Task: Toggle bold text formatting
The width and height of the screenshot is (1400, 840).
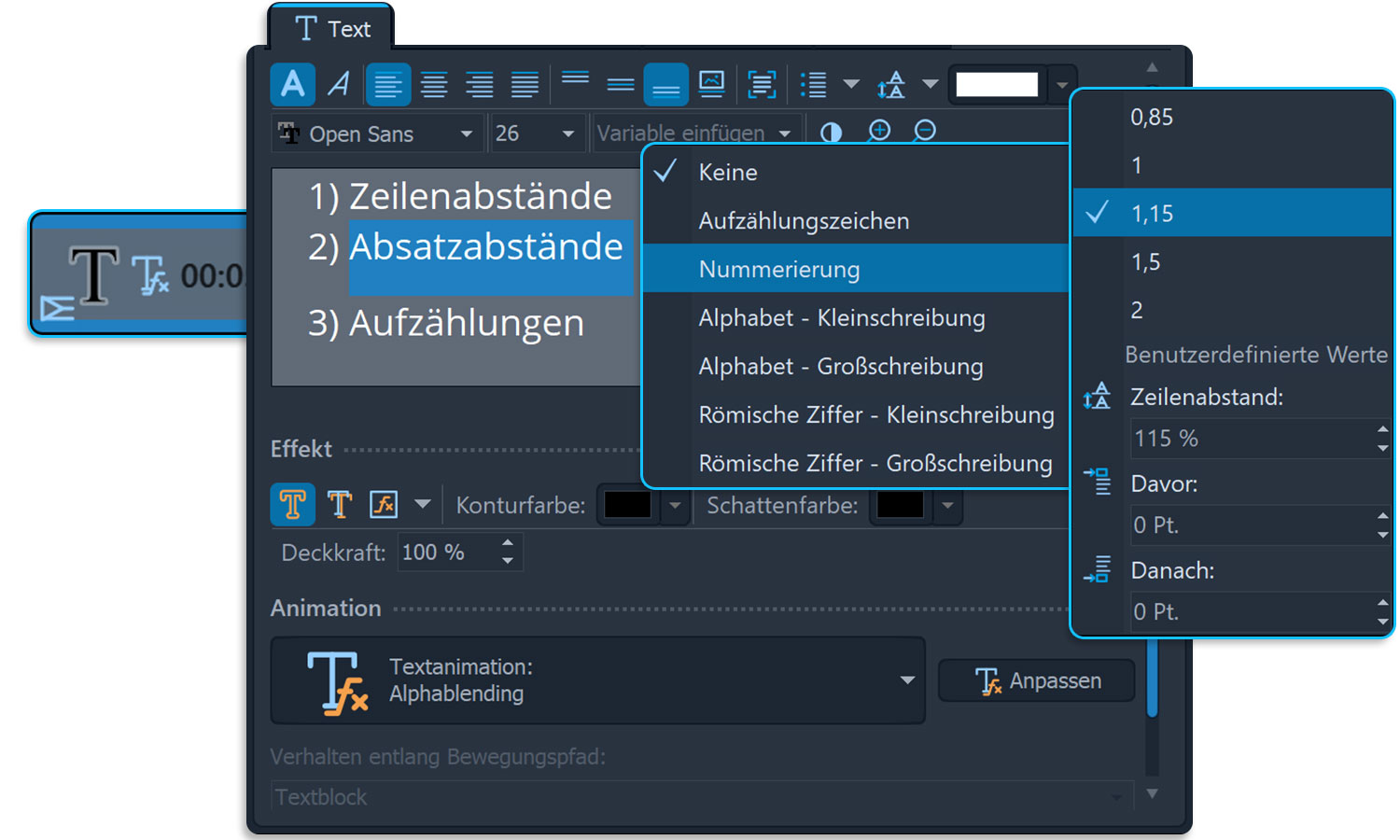Action: tap(292, 85)
